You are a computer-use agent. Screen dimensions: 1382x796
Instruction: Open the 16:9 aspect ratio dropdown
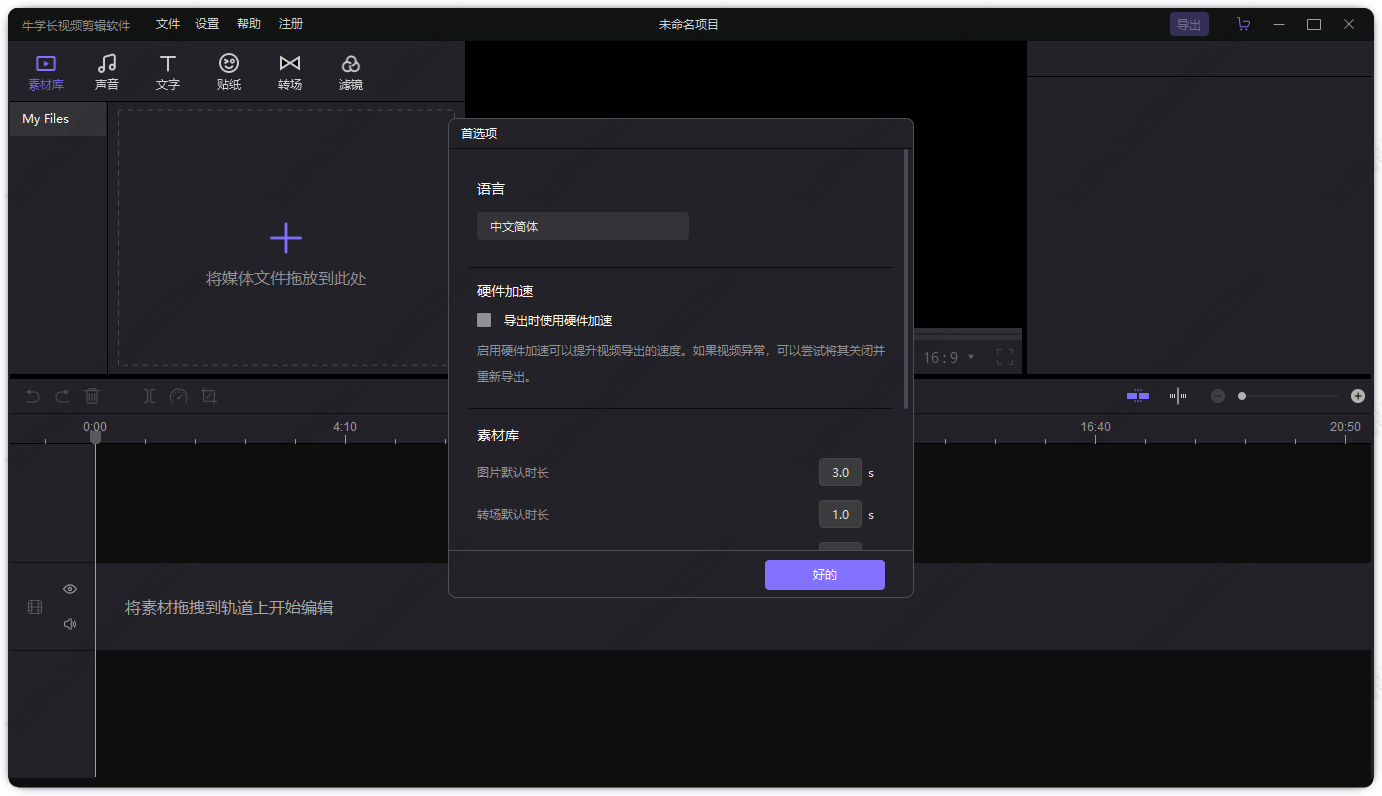point(948,357)
